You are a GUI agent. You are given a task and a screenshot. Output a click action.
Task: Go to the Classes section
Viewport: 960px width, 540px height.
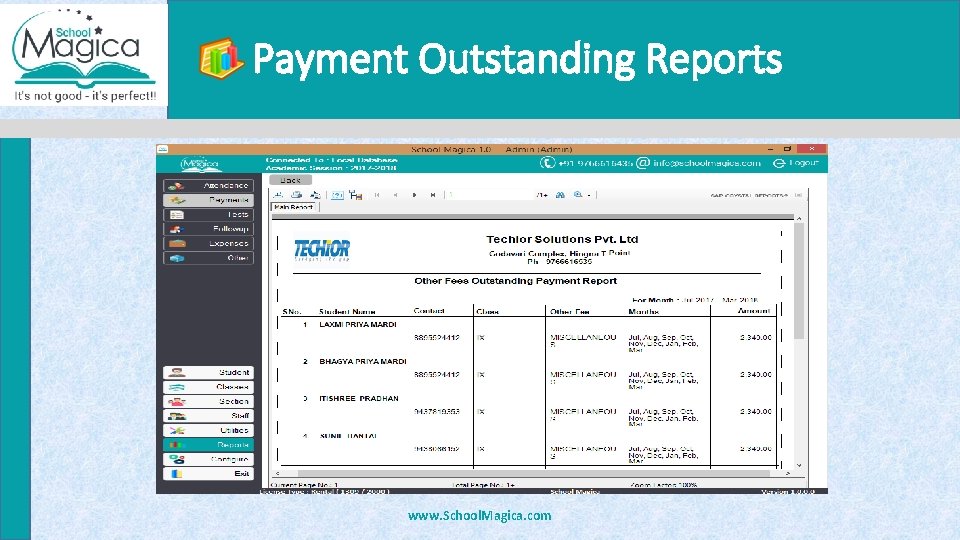click(208, 387)
